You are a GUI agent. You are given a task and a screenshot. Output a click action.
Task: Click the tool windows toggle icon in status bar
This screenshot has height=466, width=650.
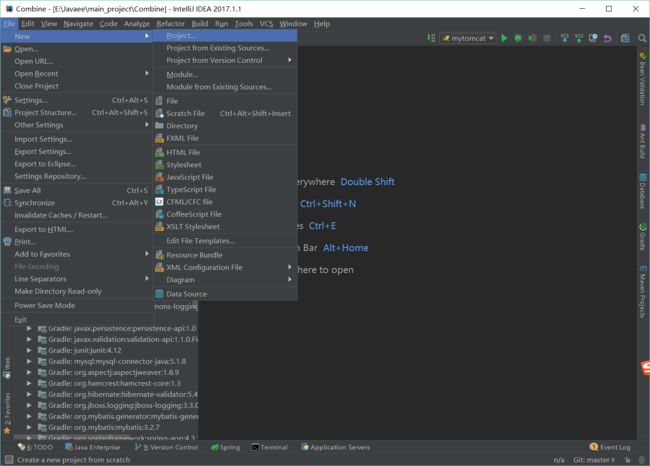coord(9,460)
